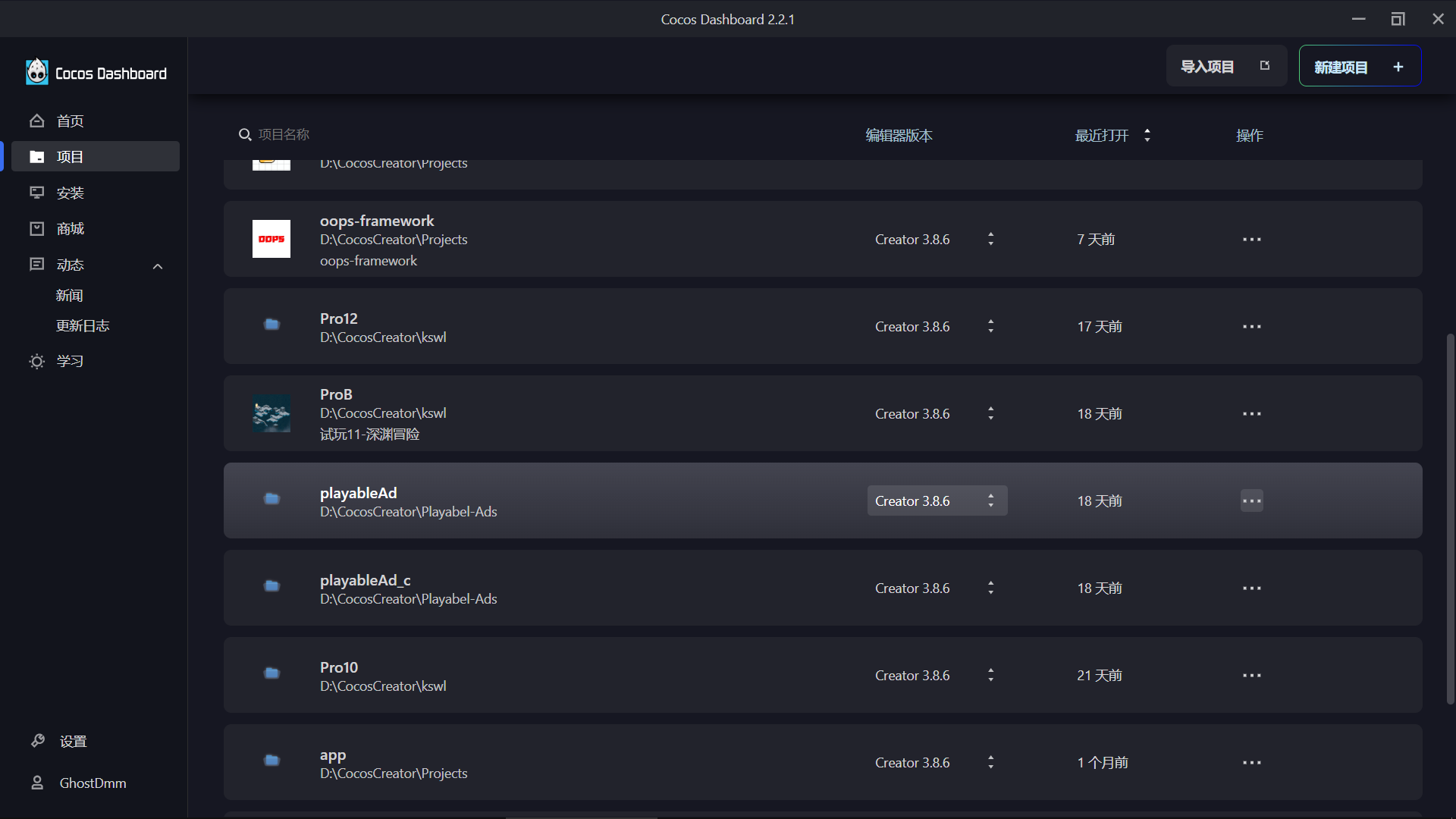Screen dimensions: 1456x819
Task: Open 设置 settings from the sidebar
Action: 73,741
